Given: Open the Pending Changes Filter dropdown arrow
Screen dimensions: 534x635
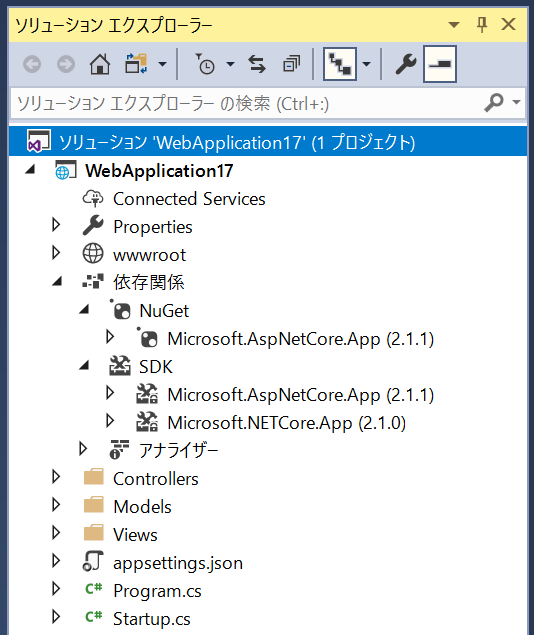Looking at the screenshot, I should 230,64.
